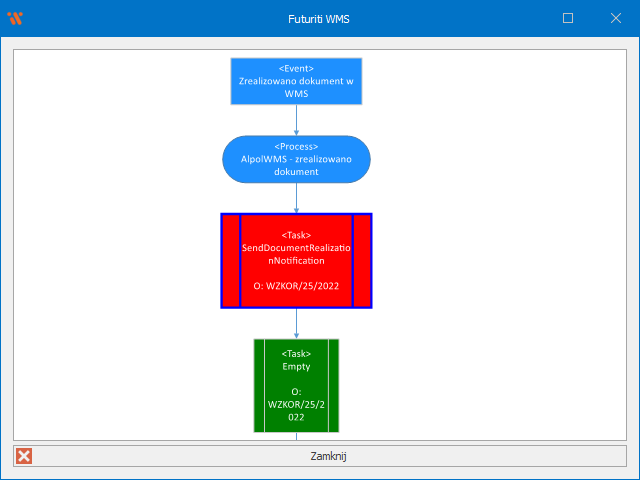Click connector line below the Empty task
Viewport: 640px width, 480px height.
click(297, 436)
